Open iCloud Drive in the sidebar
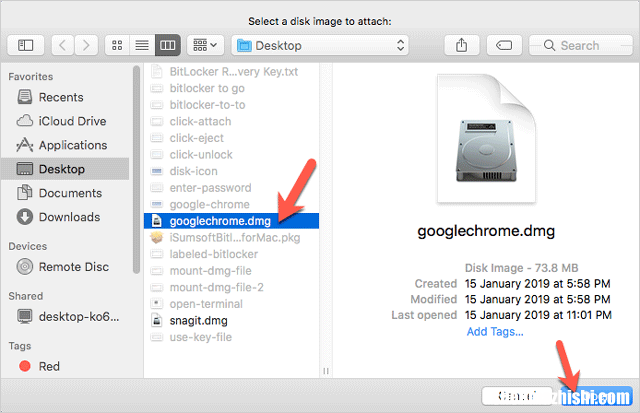Image resolution: width=640 pixels, height=413 pixels. (x=65, y=121)
